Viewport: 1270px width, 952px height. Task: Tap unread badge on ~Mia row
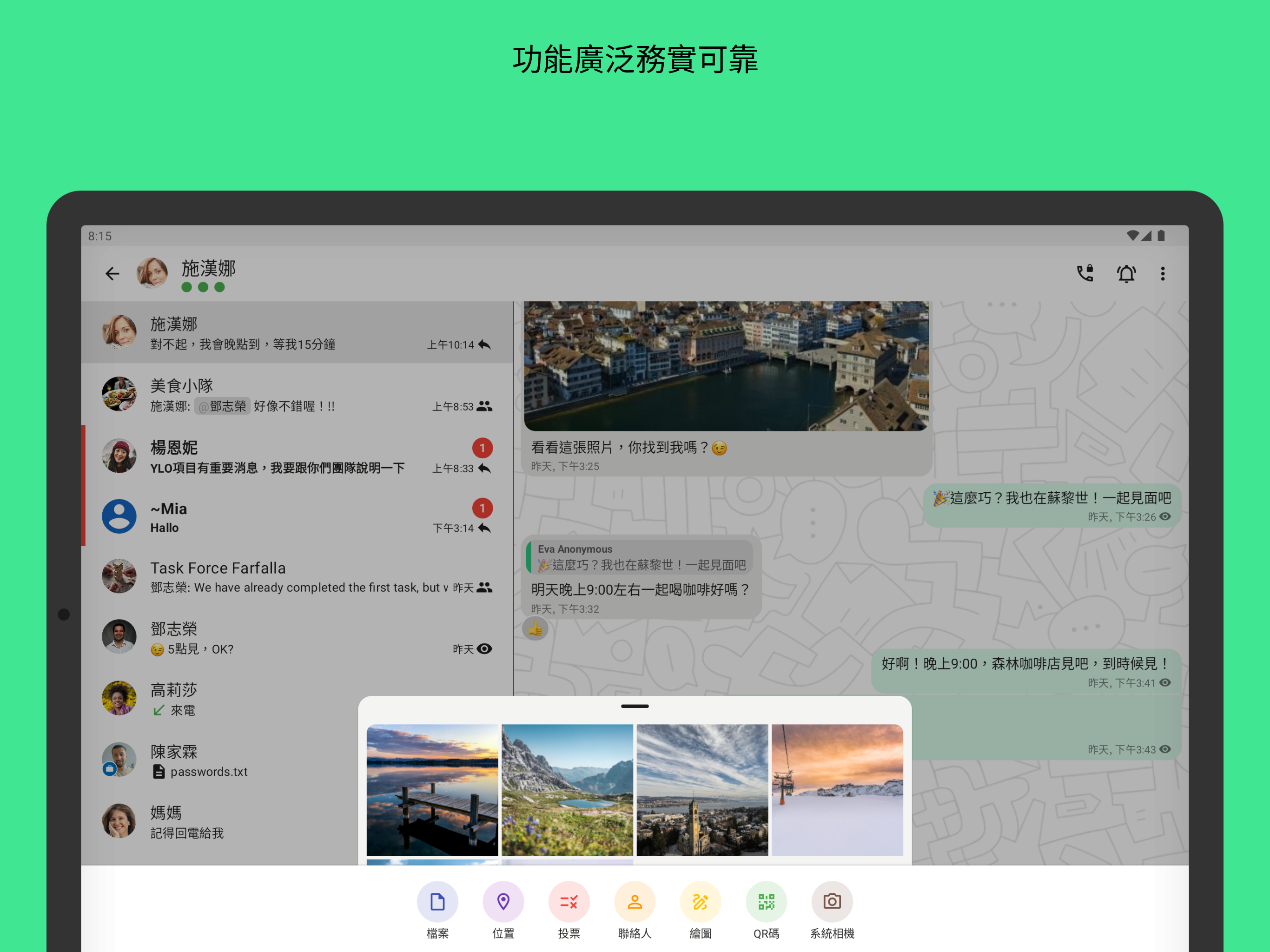482,508
